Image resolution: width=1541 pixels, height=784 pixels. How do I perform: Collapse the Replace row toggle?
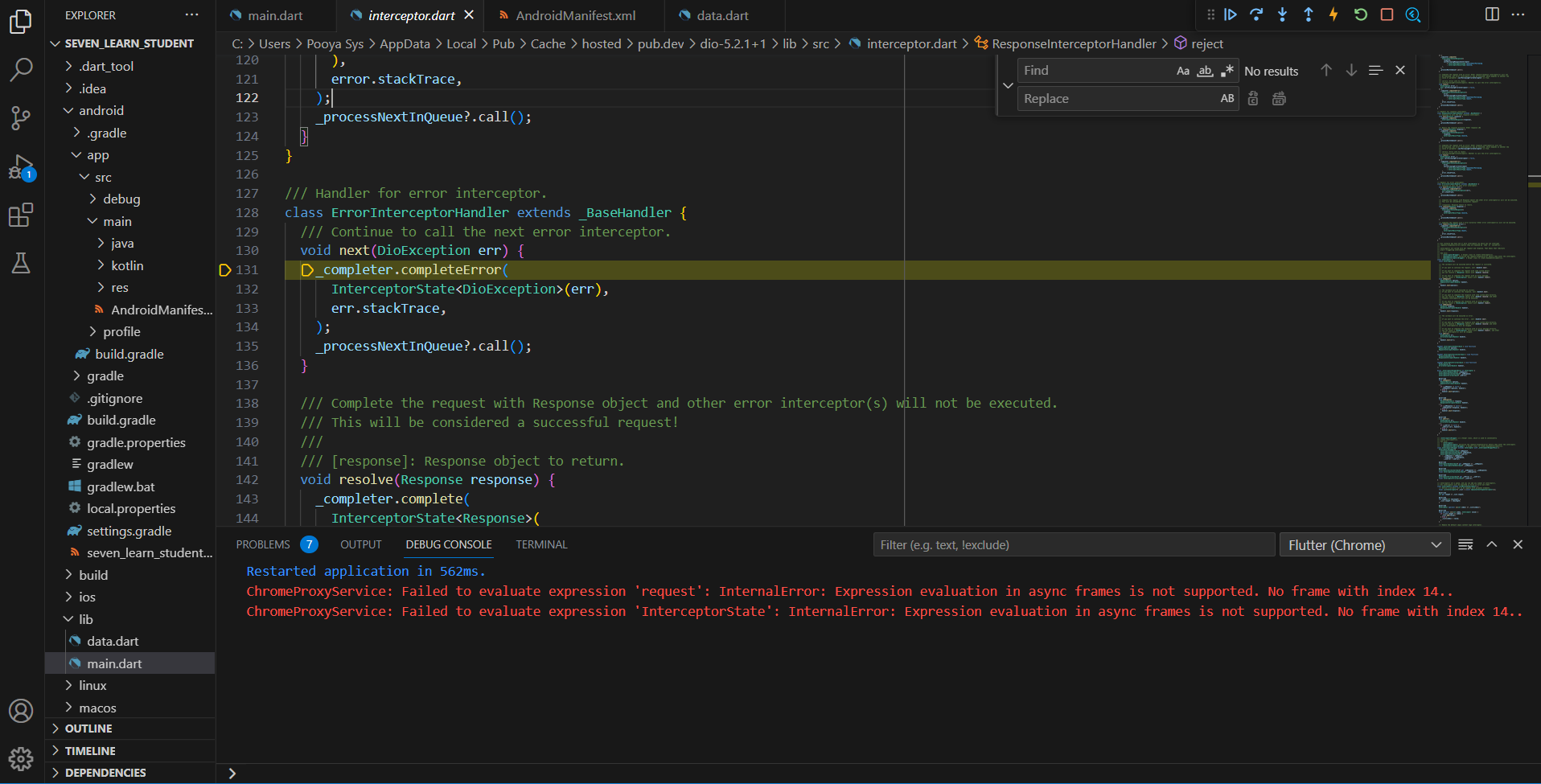pyautogui.click(x=1008, y=84)
